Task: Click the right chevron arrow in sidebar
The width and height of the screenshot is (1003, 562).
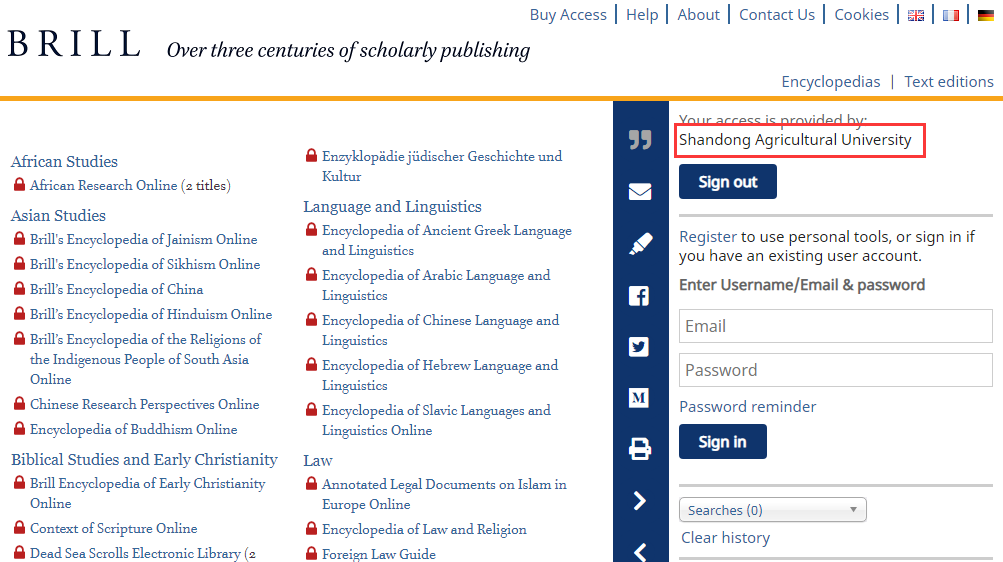Action: pyautogui.click(x=640, y=501)
